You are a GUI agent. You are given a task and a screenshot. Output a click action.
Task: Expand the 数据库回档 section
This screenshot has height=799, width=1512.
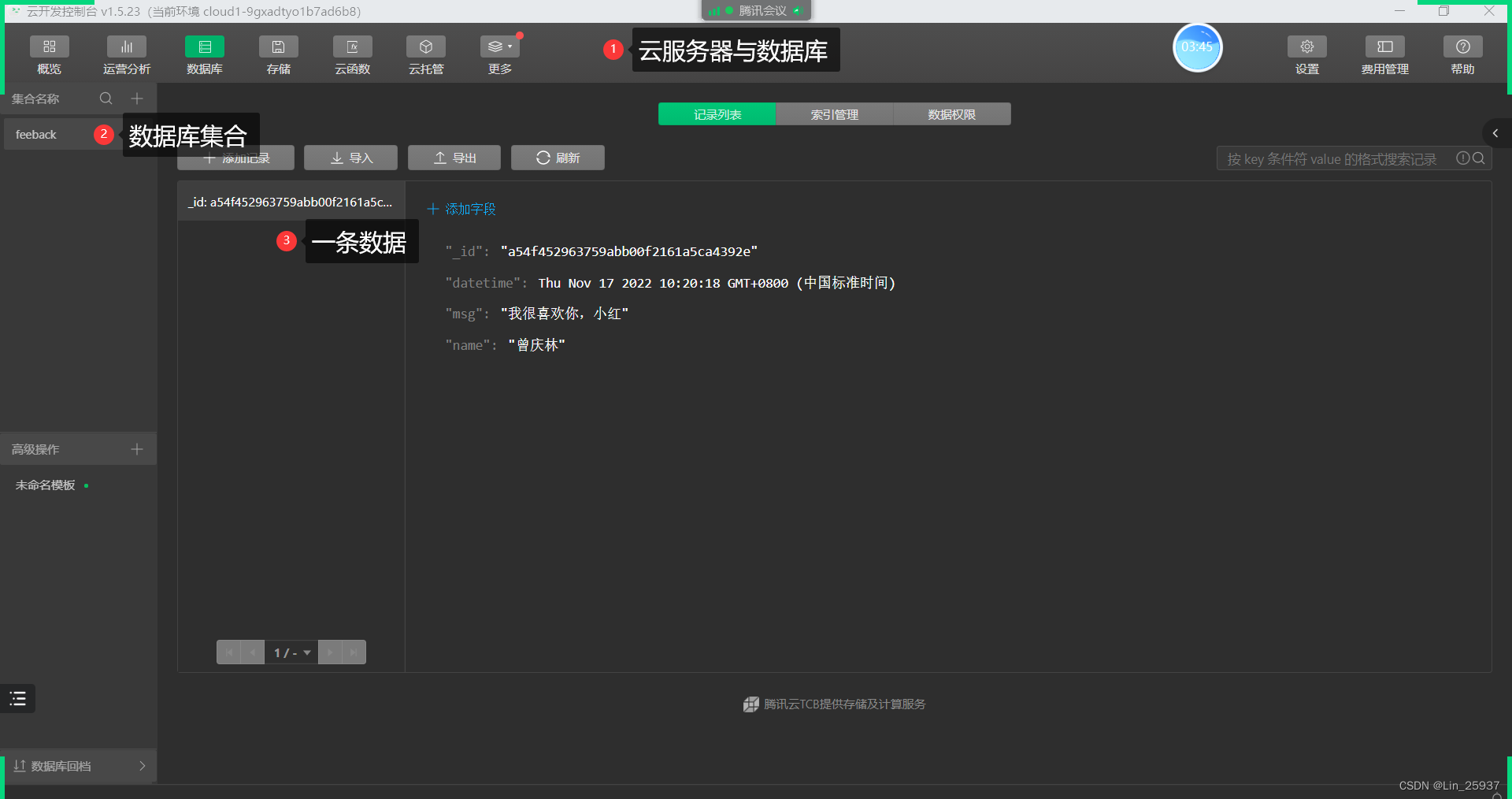(79, 765)
